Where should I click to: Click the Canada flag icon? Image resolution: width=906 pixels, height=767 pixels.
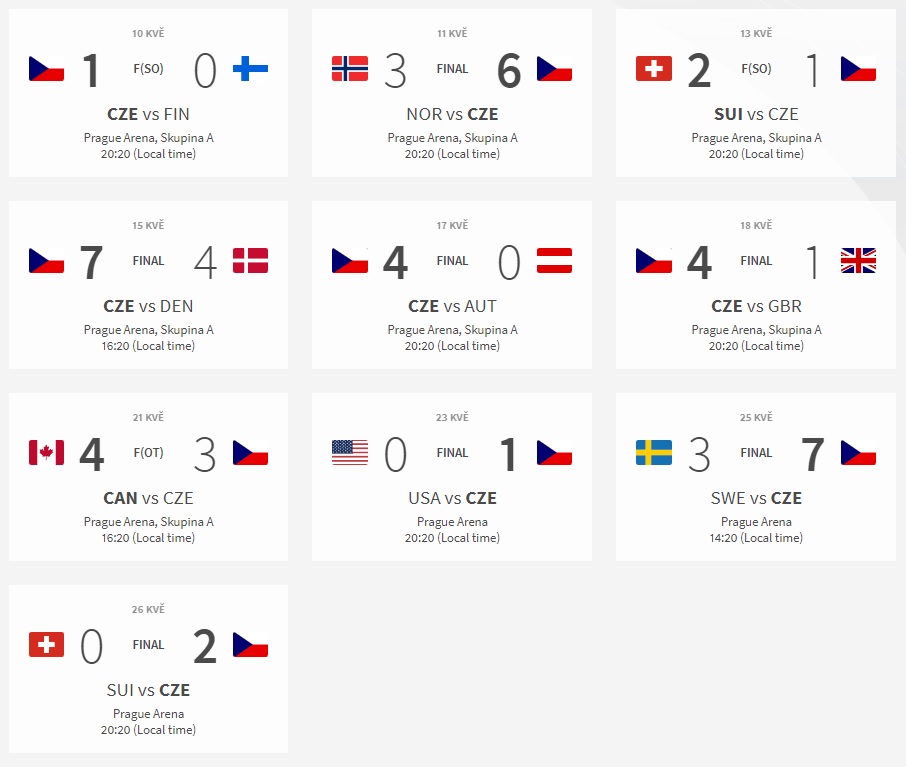[46, 453]
